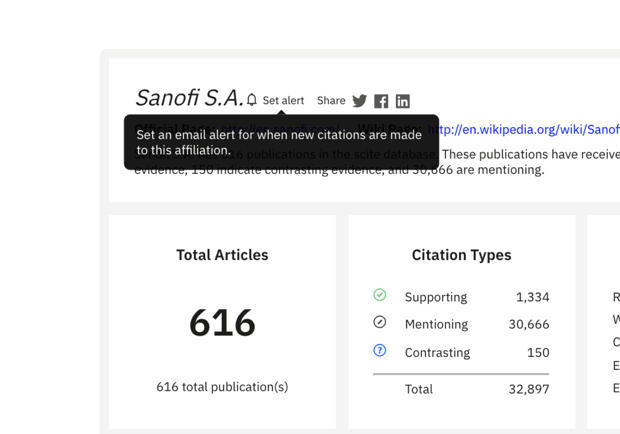620x434 pixels.
Task: Open the Sanofi Wikipedia link
Action: click(529, 129)
